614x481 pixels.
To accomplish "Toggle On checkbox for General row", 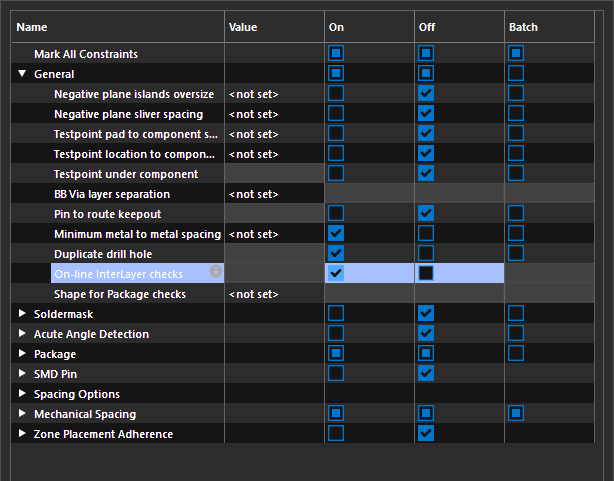I will click(x=336, y=73).
